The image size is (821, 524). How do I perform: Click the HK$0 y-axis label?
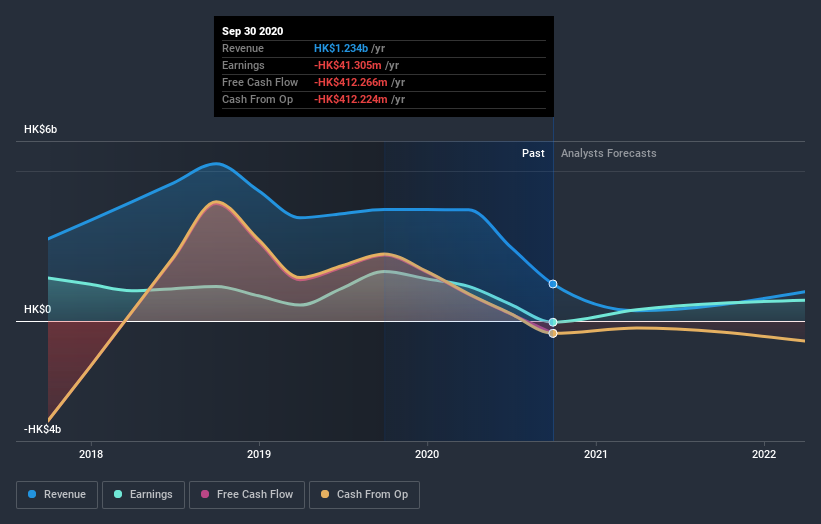(38, 309)
